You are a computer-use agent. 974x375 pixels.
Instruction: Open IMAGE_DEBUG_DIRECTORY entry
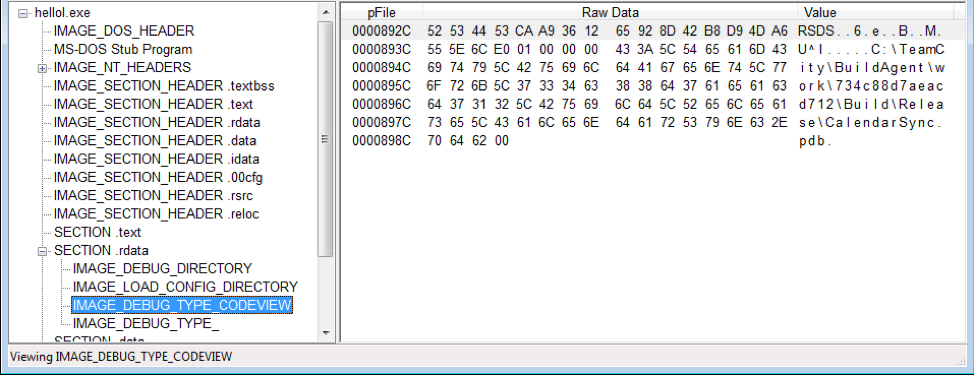(x=162, y=269)
